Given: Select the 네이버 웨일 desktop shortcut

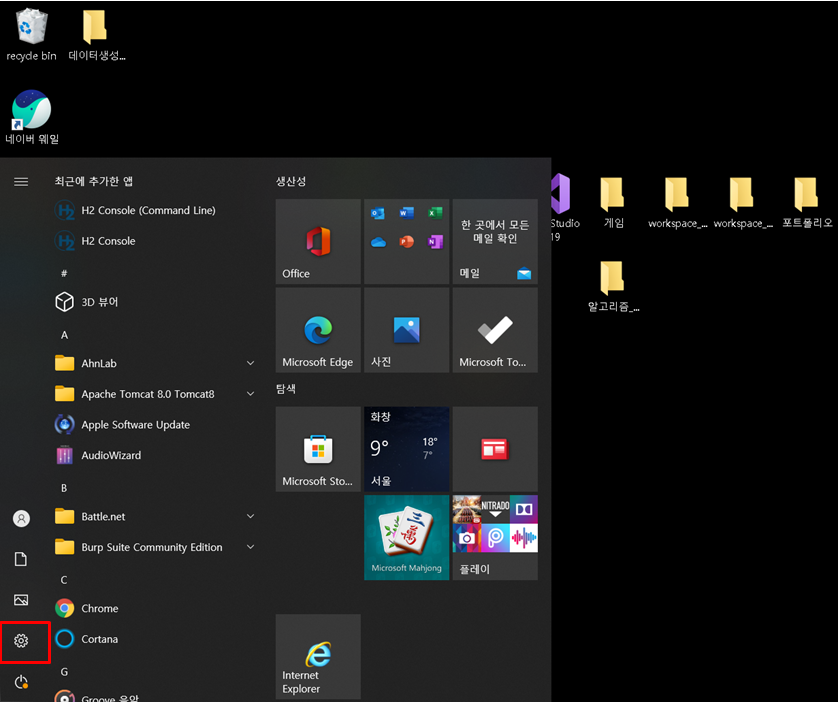Looking at the screenshot, I should [x=32, y=118].
